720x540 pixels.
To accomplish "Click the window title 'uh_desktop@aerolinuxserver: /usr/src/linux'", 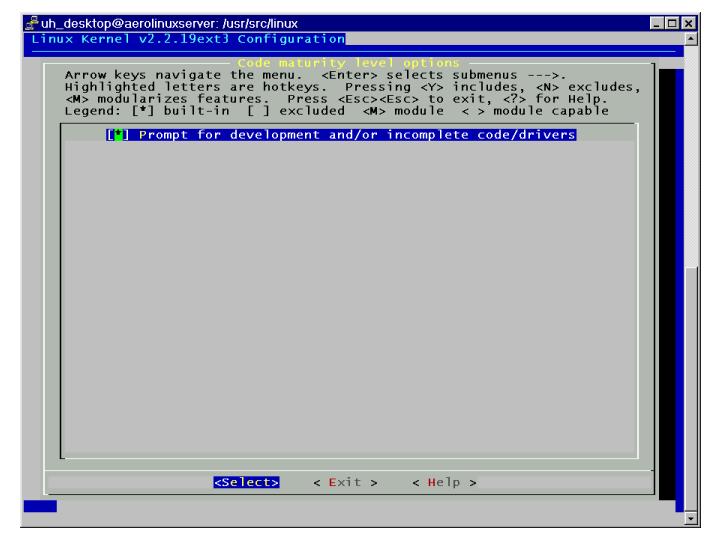I will coord(169,23).
